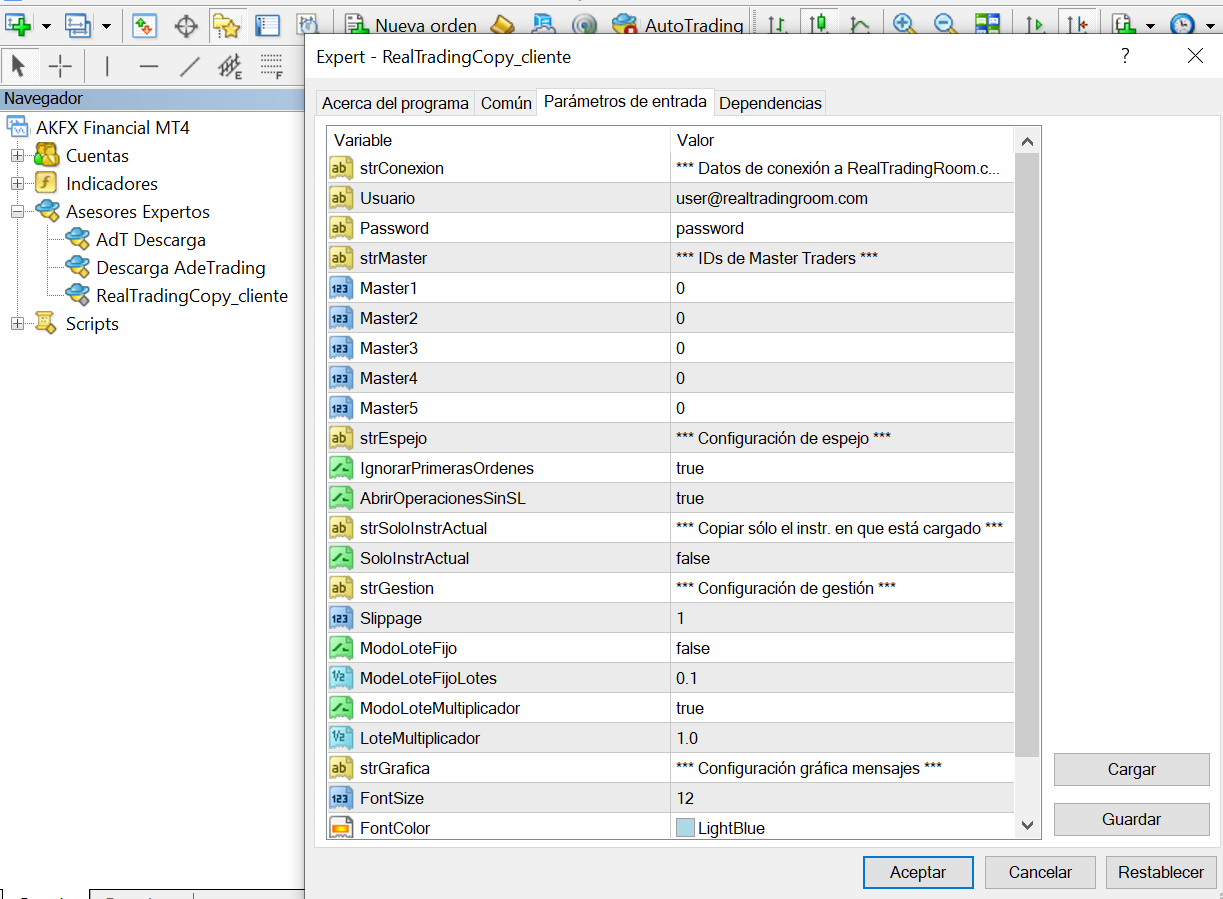The image size is (1223, 899).
Task: Select the equidistant channel tool
Action: pyautogui.click(x=230, y=67)
